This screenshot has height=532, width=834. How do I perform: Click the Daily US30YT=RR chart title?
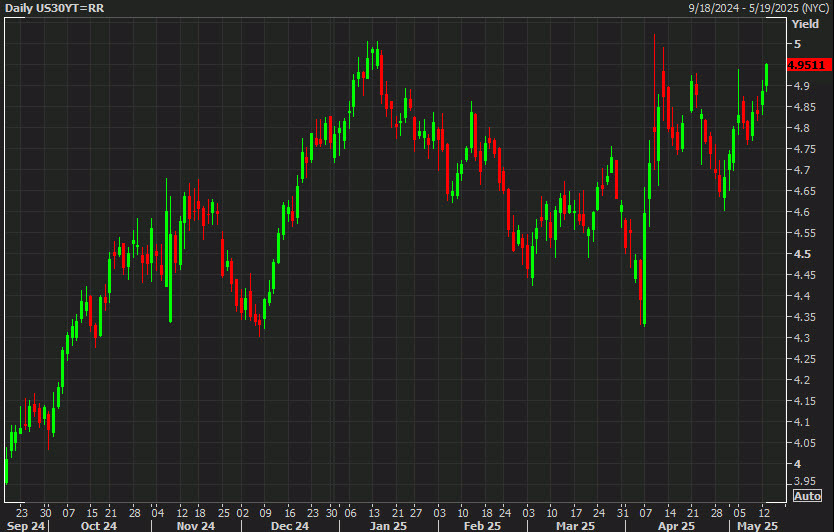[54, 8]
